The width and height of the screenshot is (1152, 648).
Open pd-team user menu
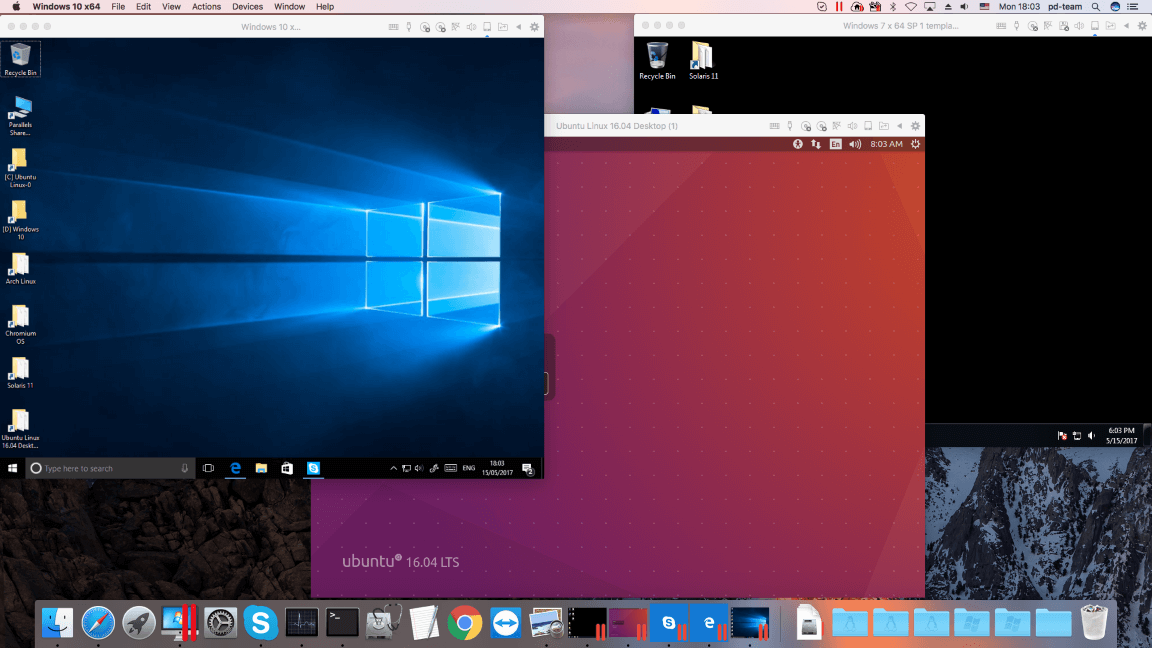coord(1065,7)
